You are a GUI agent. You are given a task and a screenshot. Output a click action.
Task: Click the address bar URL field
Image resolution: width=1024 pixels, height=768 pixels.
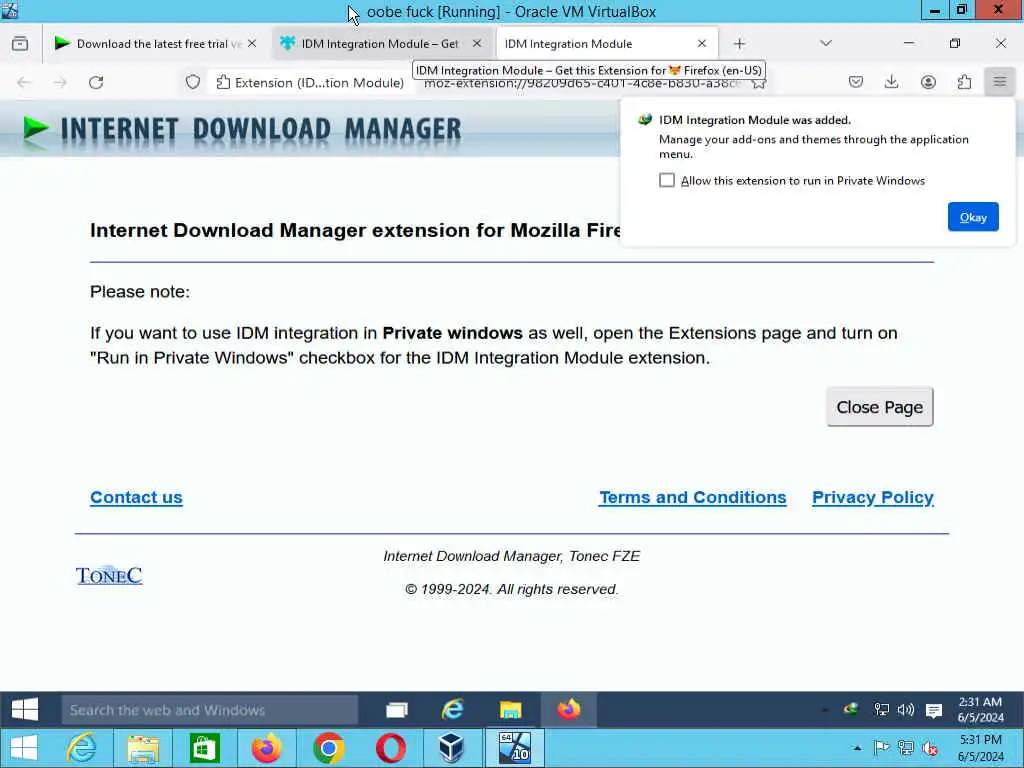pos(581,84)
